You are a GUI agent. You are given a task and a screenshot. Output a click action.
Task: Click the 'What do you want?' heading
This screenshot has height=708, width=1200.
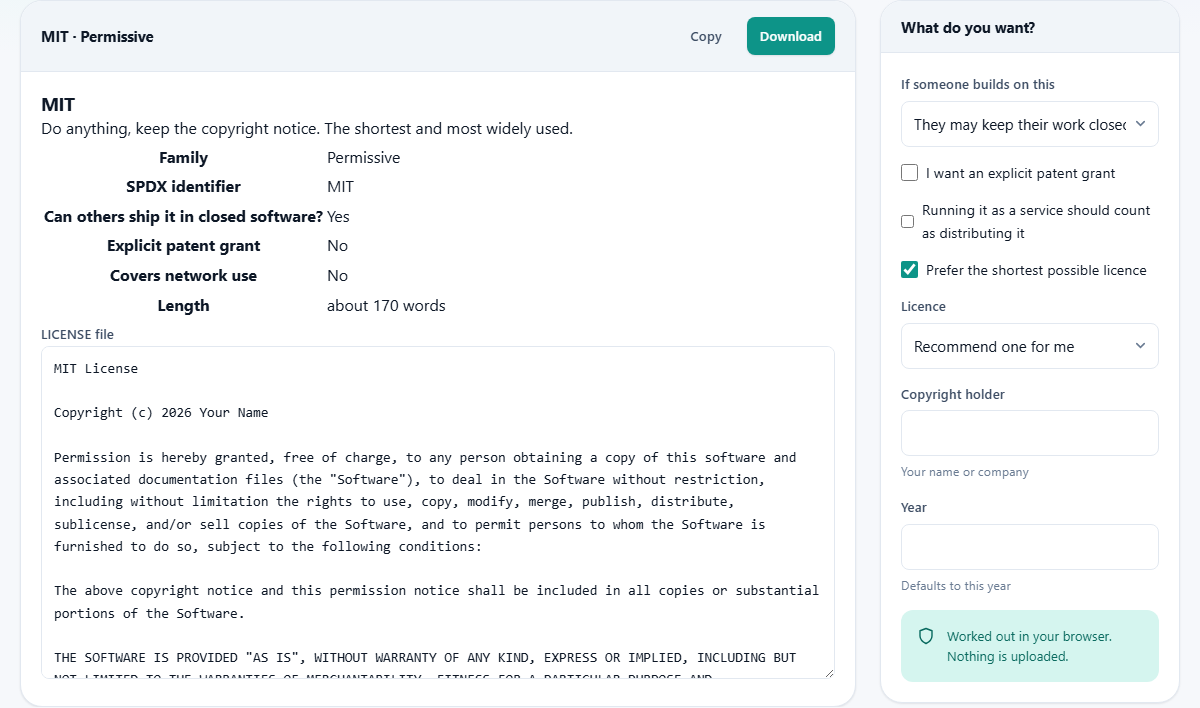click(x=968, y=28)
